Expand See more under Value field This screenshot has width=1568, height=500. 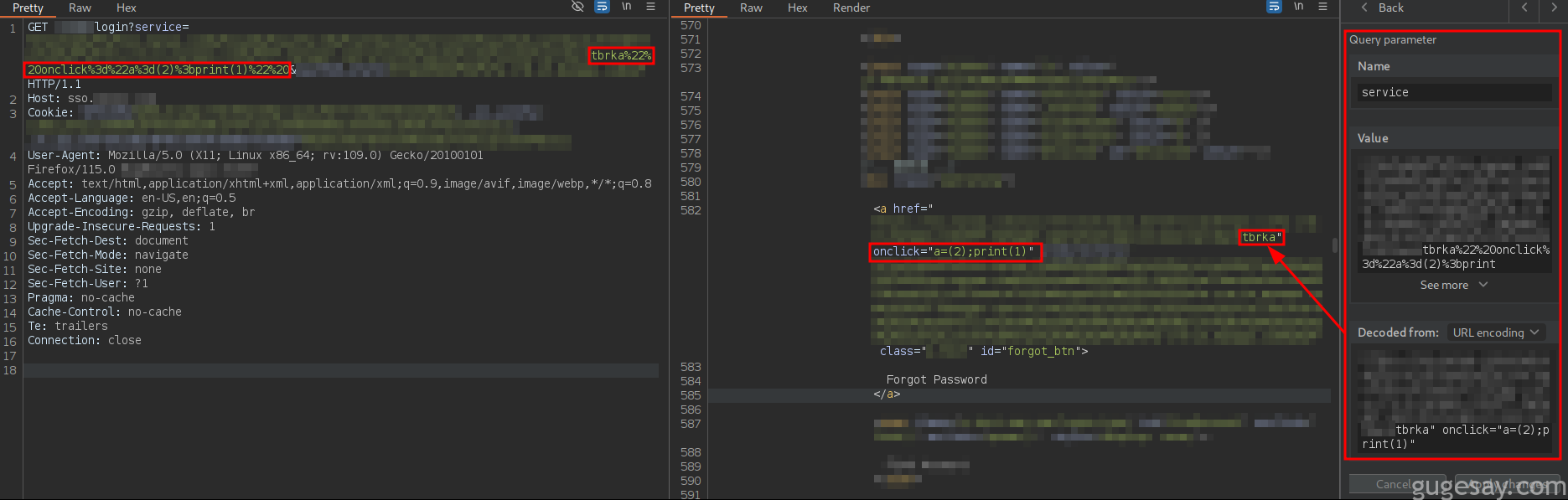1453,286
